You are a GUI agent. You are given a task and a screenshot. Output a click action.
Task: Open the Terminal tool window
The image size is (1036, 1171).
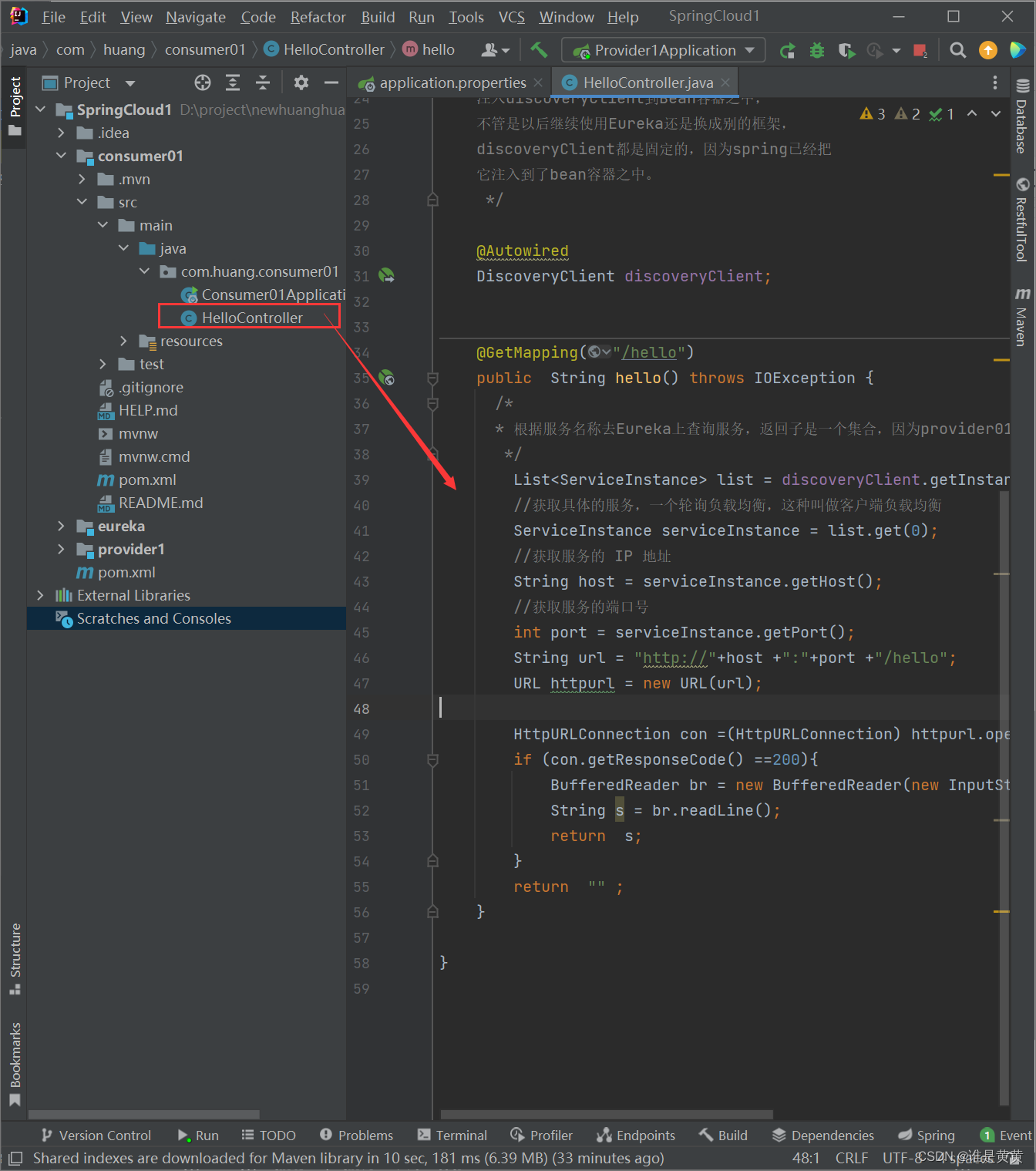click(x=452, y=1135)
